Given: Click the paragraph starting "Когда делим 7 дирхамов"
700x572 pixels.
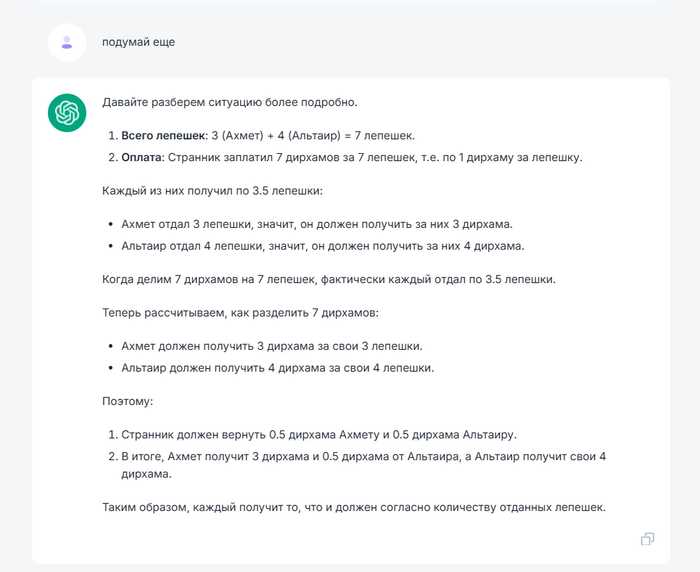Looking at the screenshot, I should pyautogui.click(x=328, y=279).
